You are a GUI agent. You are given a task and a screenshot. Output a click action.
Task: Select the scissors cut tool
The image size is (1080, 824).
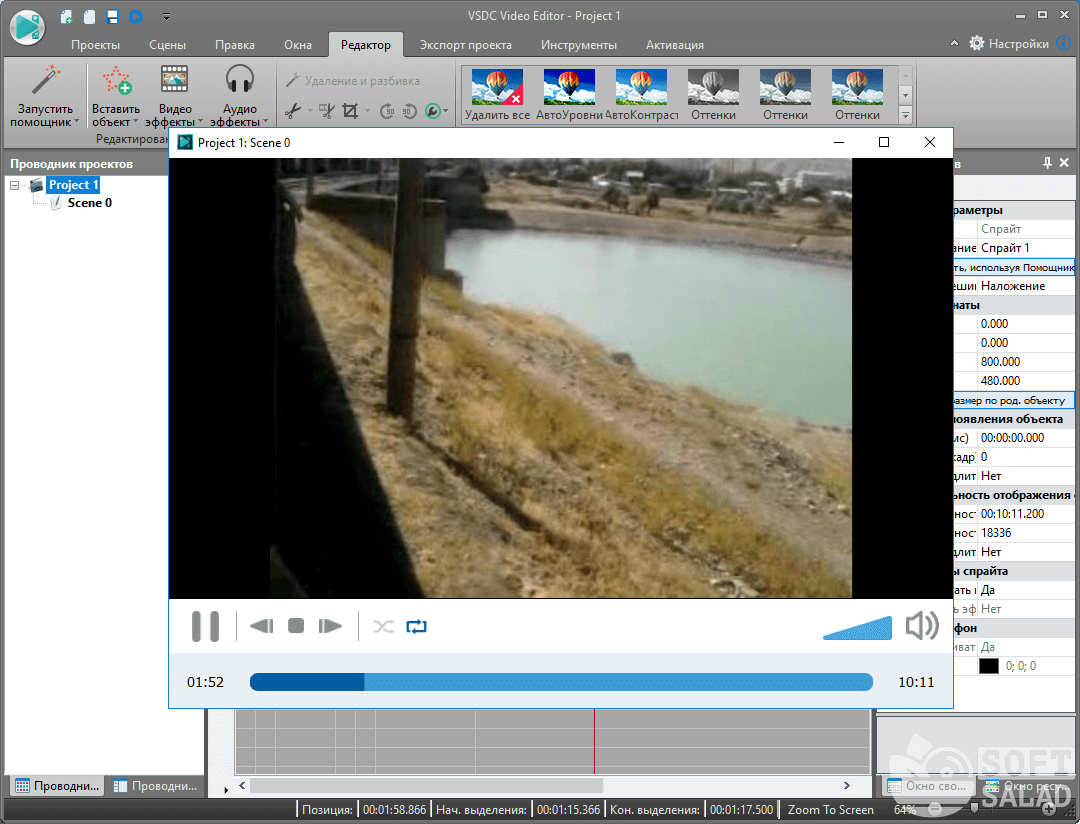tap(293, 110)
